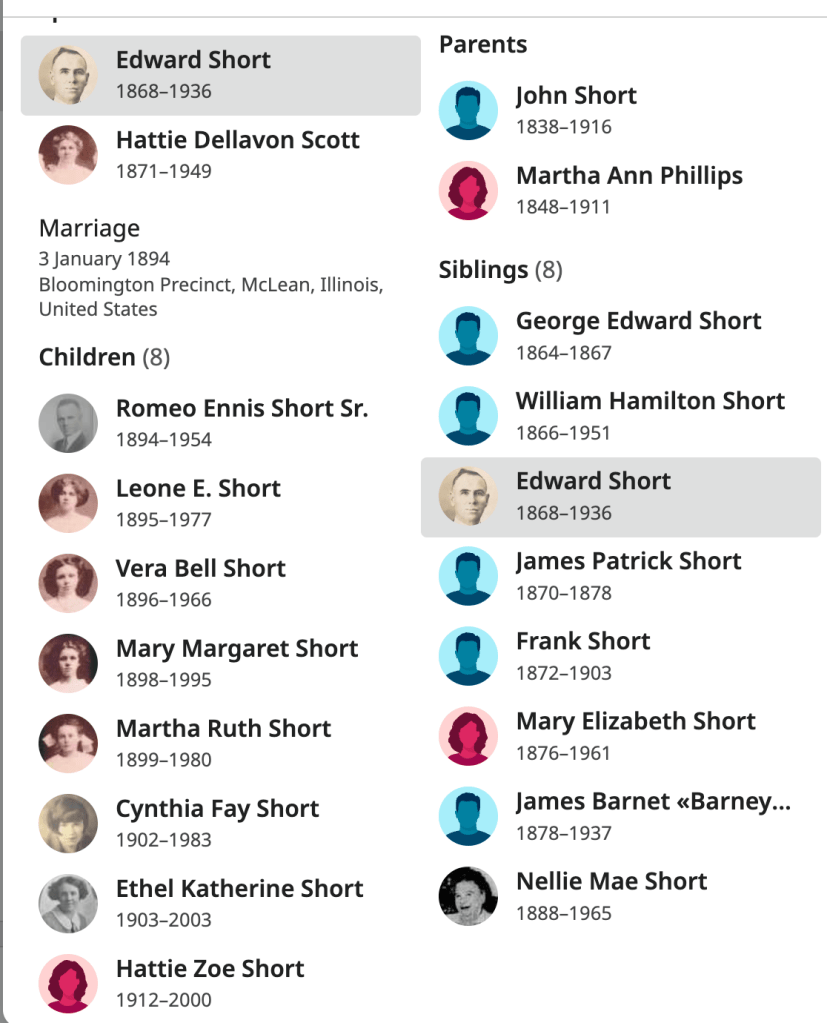827x1023 pixels.
Task: Open Cynthia Fay Short's portrait photo
Action: (x=68, y=823)
